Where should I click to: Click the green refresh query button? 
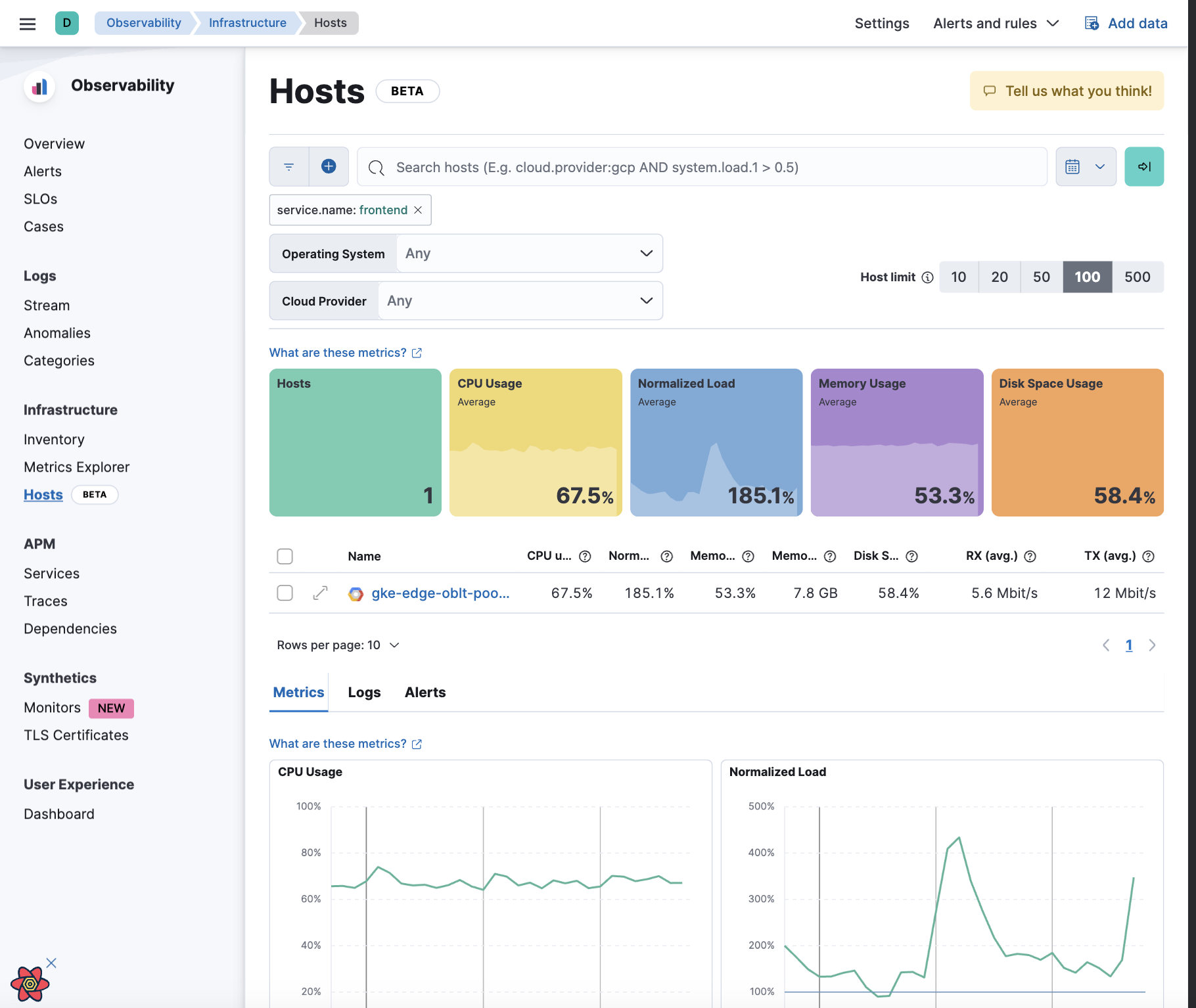pyautogui.click(x=1144, y=167)
